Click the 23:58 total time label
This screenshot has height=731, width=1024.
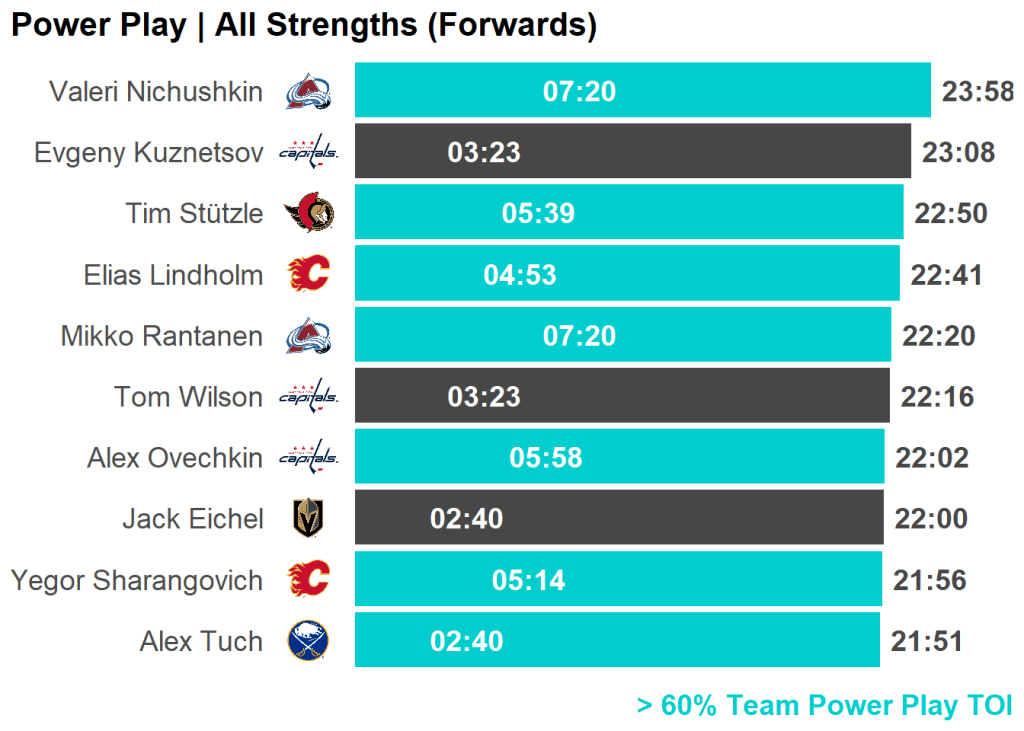pos(978,92)
